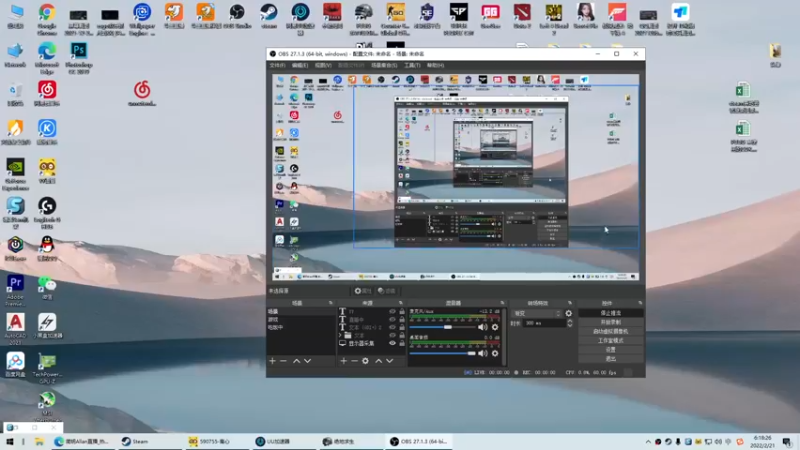Click the 停止推流 button
Viewport: 800px width, 450px height.
611,313
